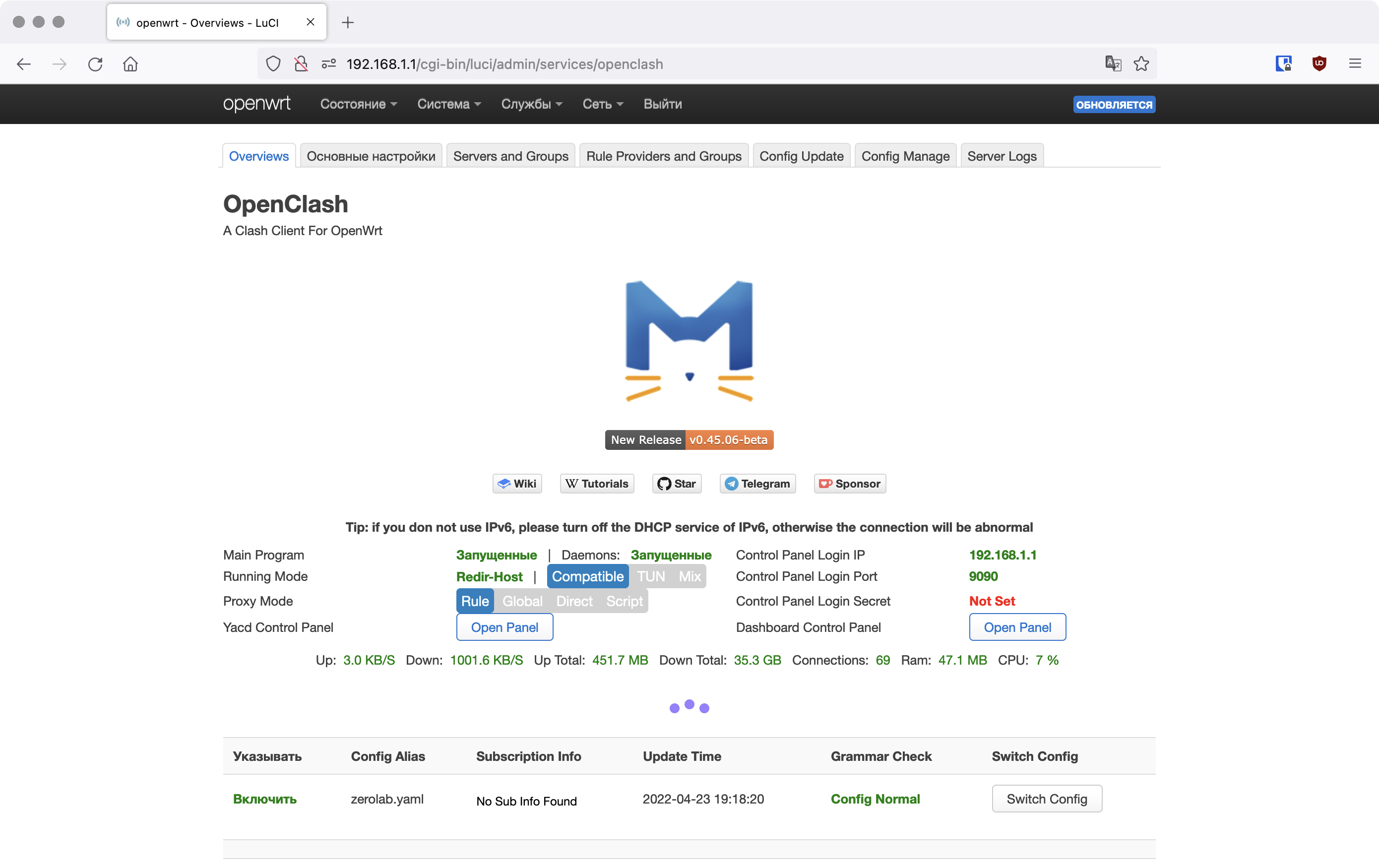Switch to Servers and Groups tab

511,156
